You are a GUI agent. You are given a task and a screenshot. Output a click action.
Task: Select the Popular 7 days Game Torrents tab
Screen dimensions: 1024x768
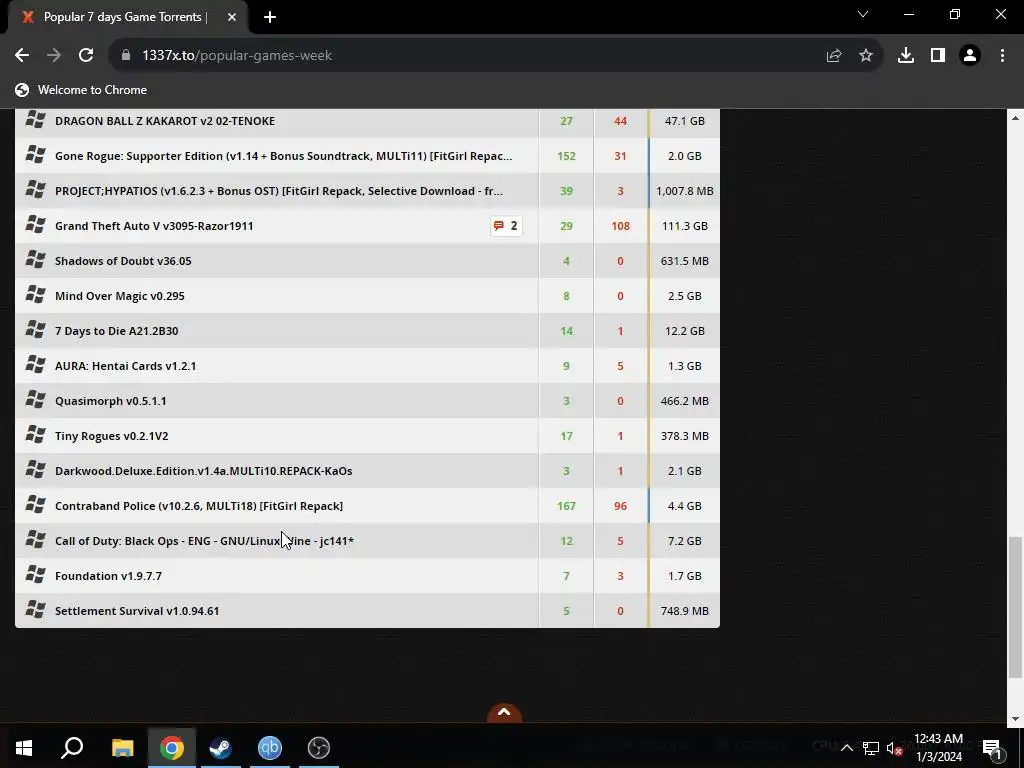[x=127, y=17]
